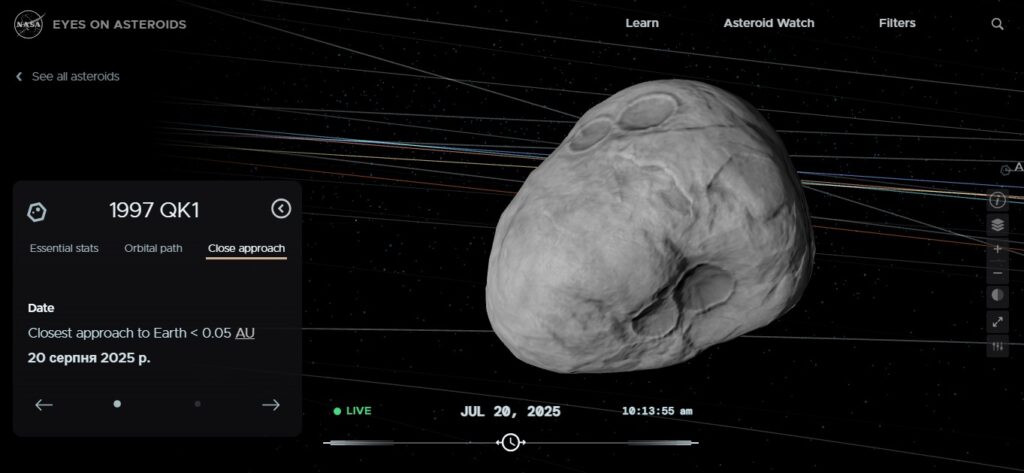This screenshot has width=1024, height=473.
Task: Open the Learn menu
Action: click(x=642, y=23)
